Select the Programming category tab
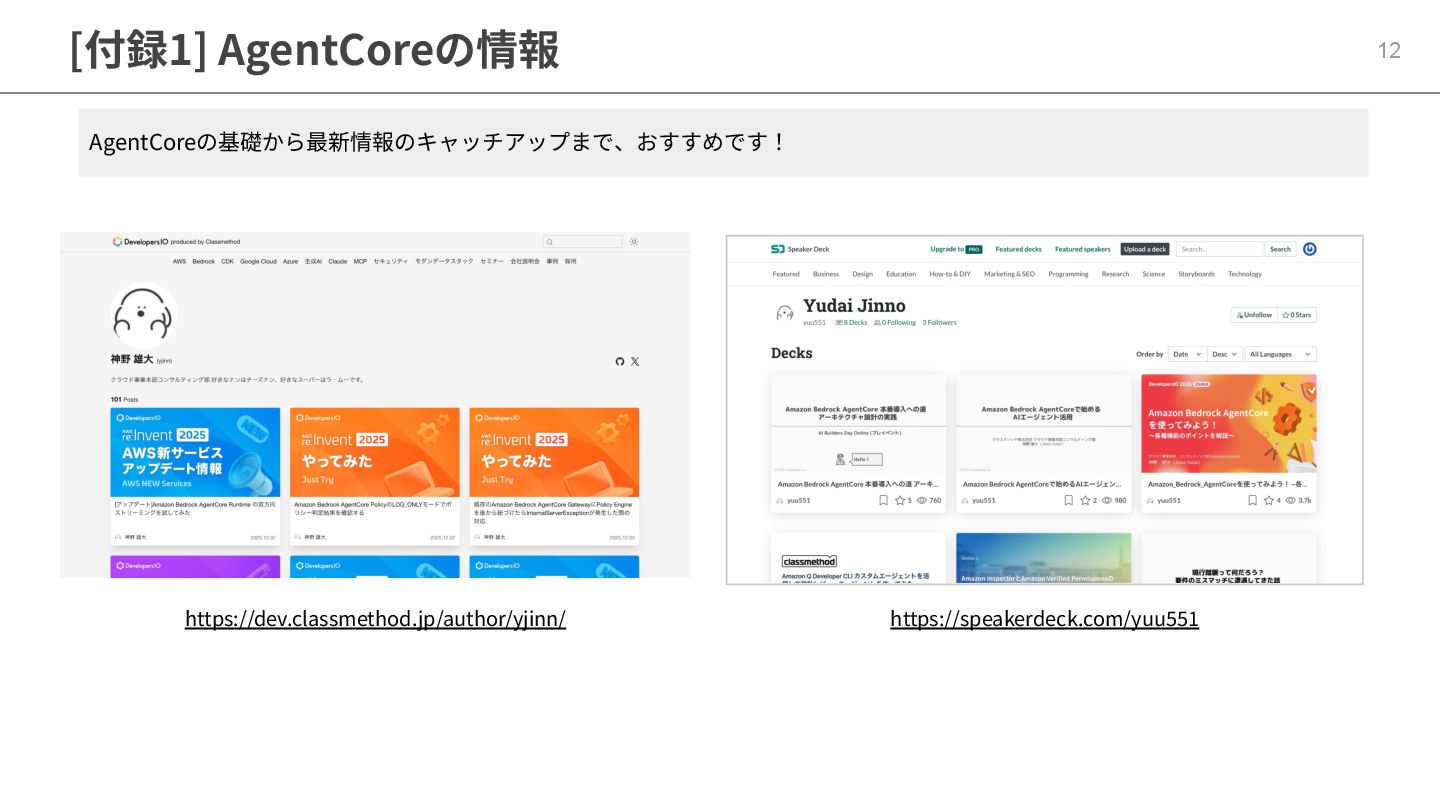 coord(1068,274)
